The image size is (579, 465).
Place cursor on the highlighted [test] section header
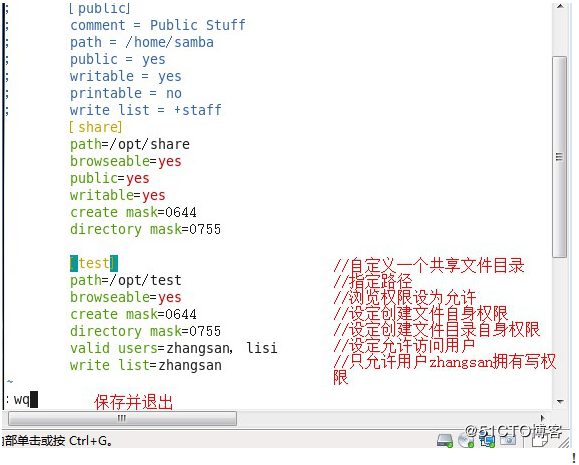coord(94,263)
